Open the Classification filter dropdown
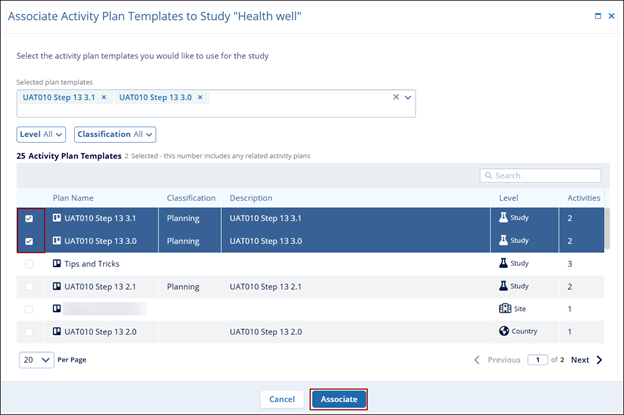 tap(114, 134)
